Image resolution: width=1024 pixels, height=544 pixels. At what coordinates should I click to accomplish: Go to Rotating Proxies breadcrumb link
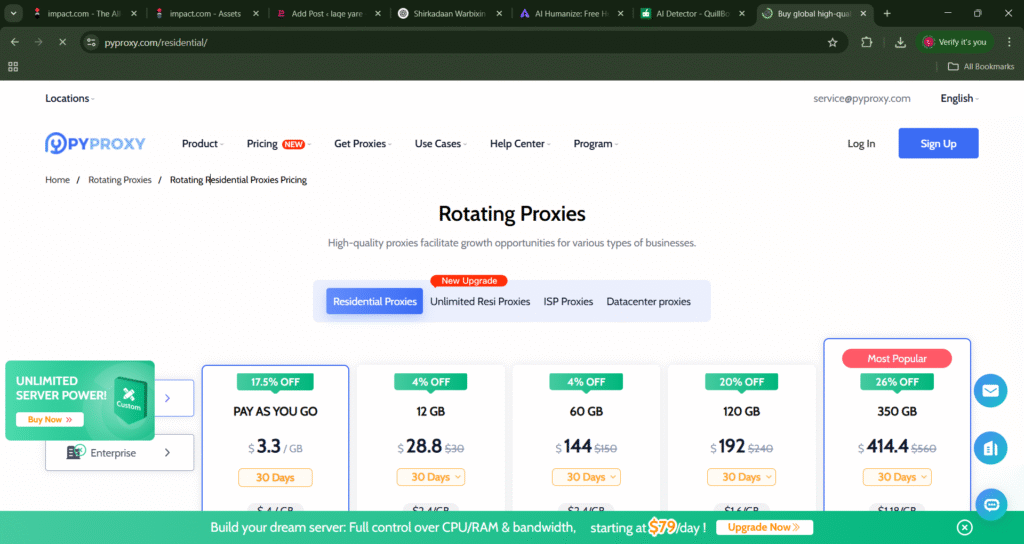[x=120, y=180]
